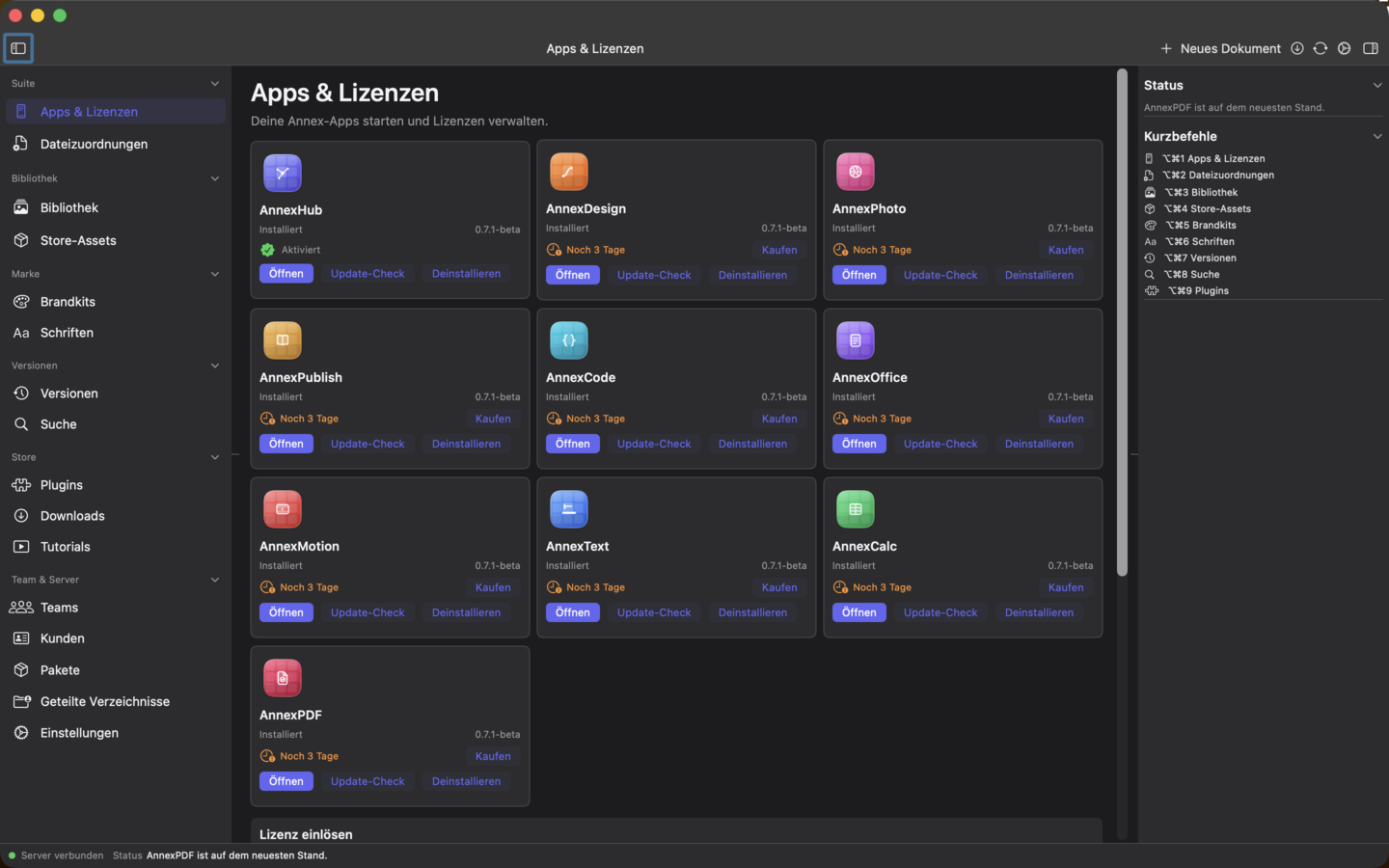Image resolution: width=1389 pixels, height=868 pixels.
Task: Collapse the Status panel
Action: (1377, 86)
